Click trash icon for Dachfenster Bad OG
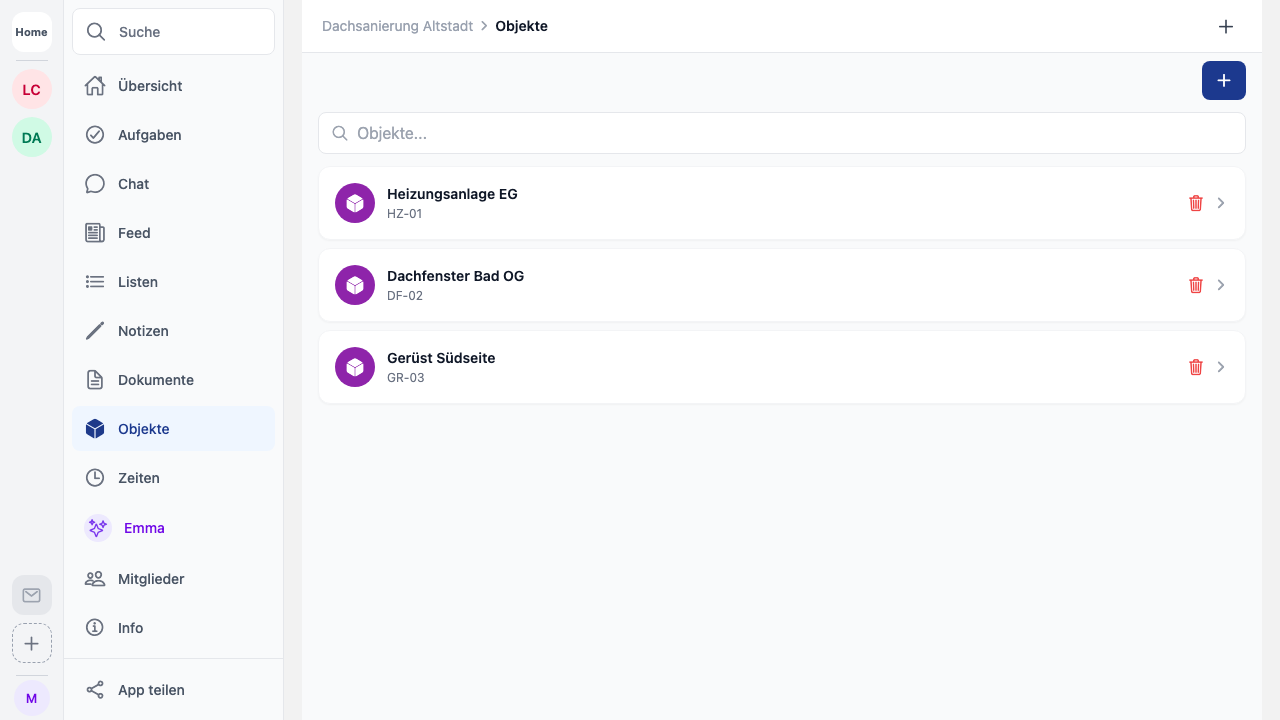Image resolution: width=1280 pixels, height=720 pixels. [1195, 285]
